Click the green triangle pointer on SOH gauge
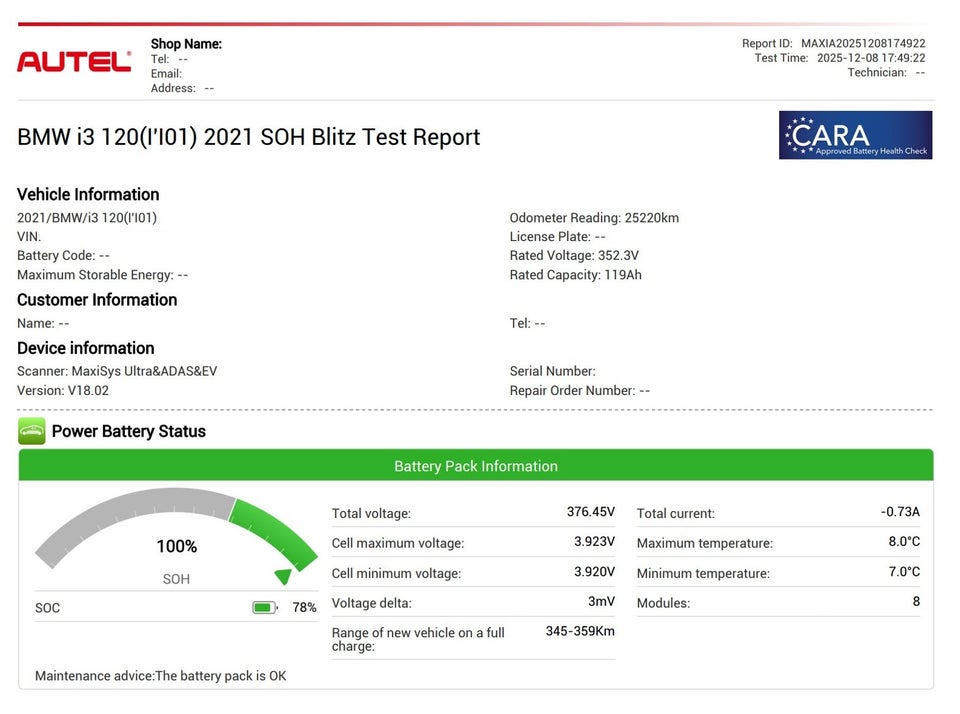 point(283,576)
